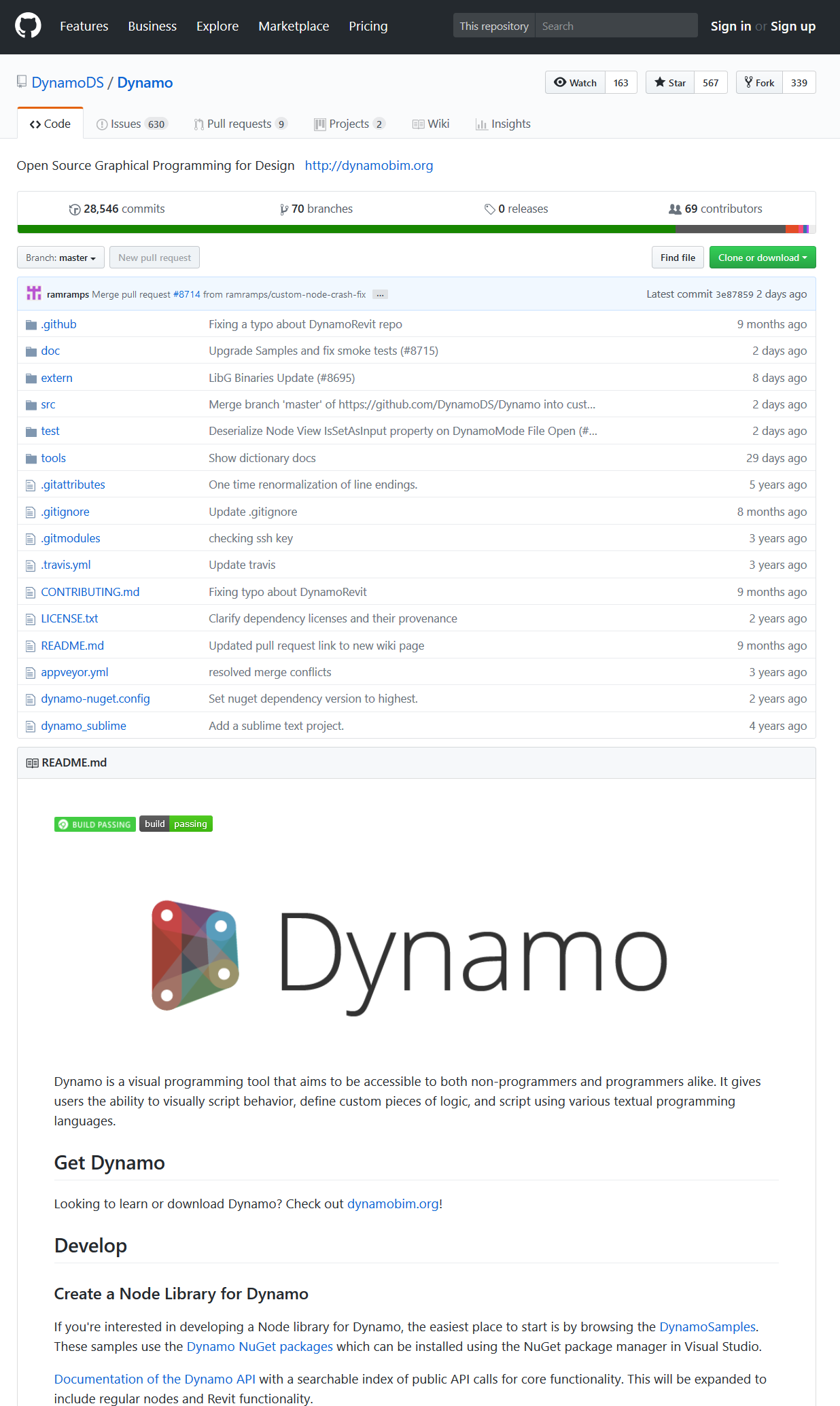Open the Pull requests tab
This screenshot has width=840, height=1406.
pyautogui.click(x=240, y=124)
